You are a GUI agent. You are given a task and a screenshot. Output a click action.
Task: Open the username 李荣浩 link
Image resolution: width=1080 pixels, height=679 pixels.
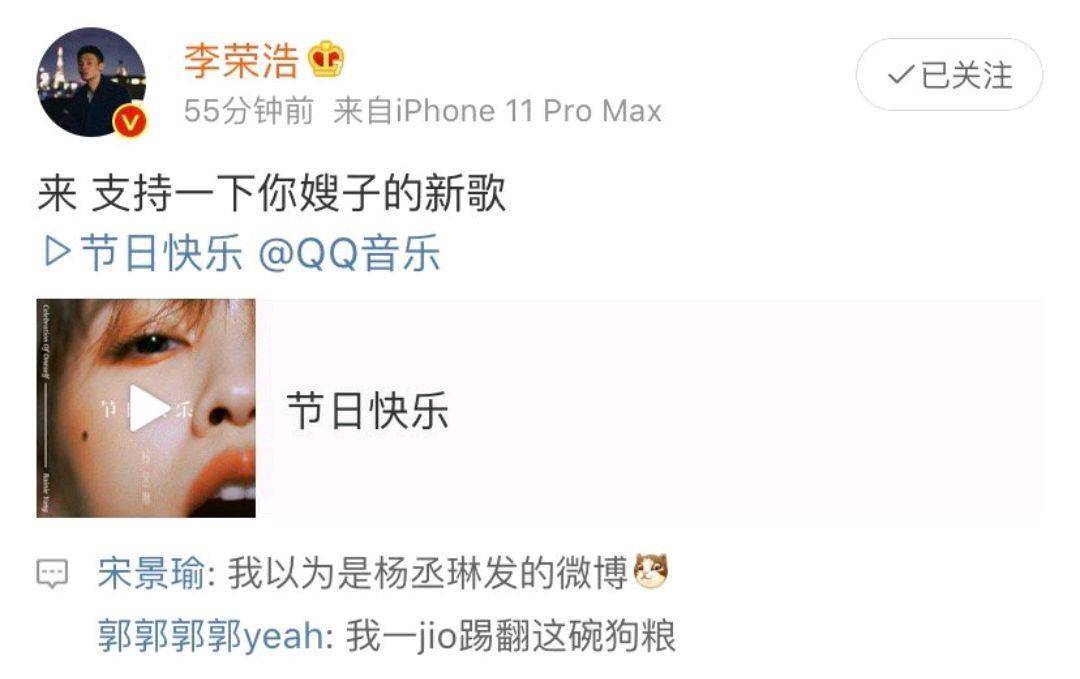241,61
